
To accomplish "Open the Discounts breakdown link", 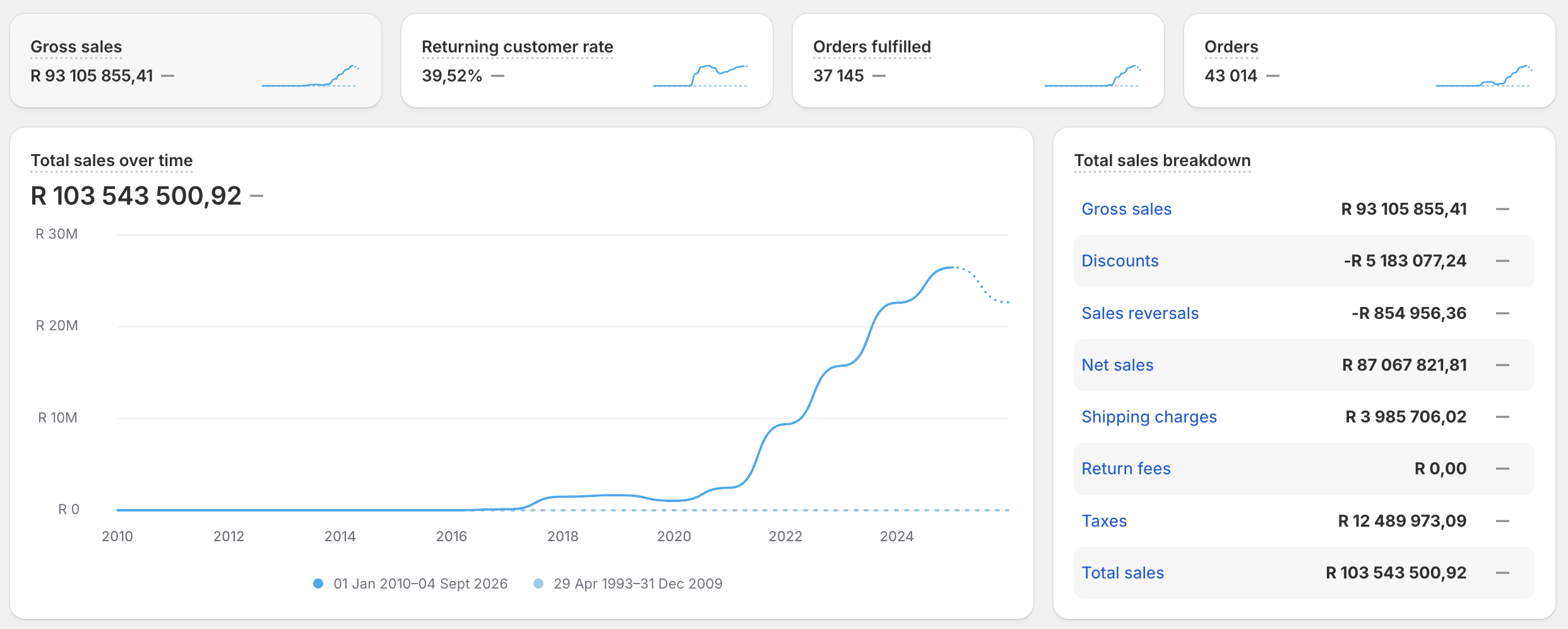I will pyautogui.click(x=1120, y=261).
